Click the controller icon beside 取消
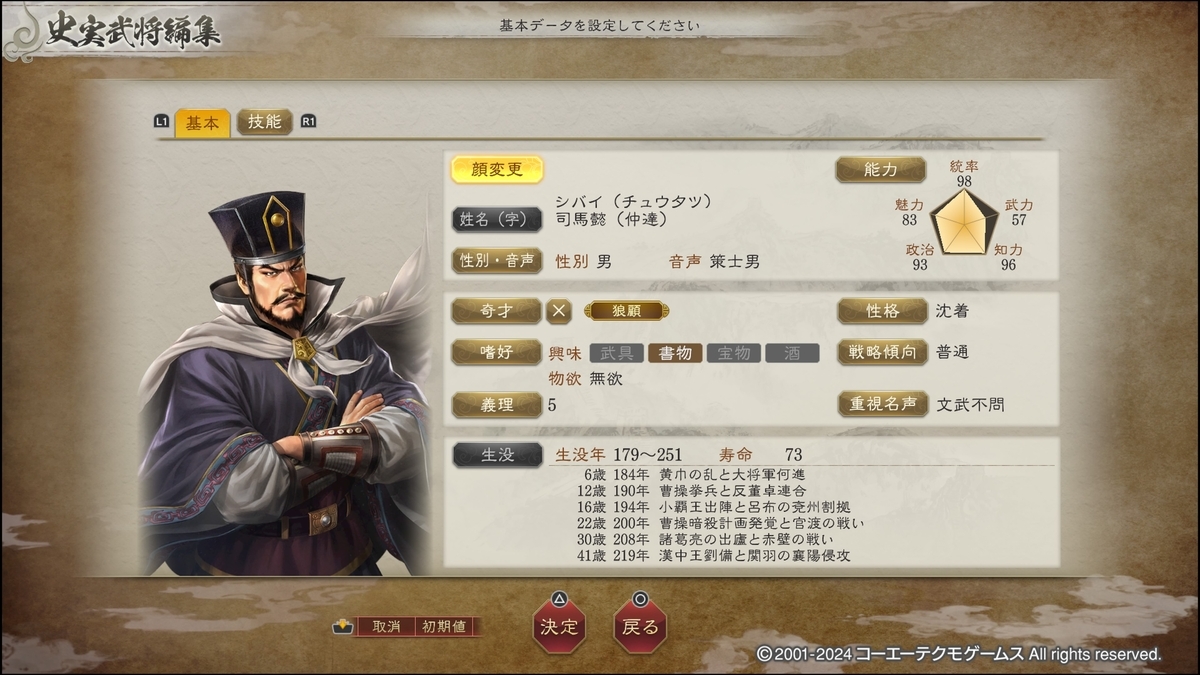This screenshot has width=1200, height=675. [343, 627]
